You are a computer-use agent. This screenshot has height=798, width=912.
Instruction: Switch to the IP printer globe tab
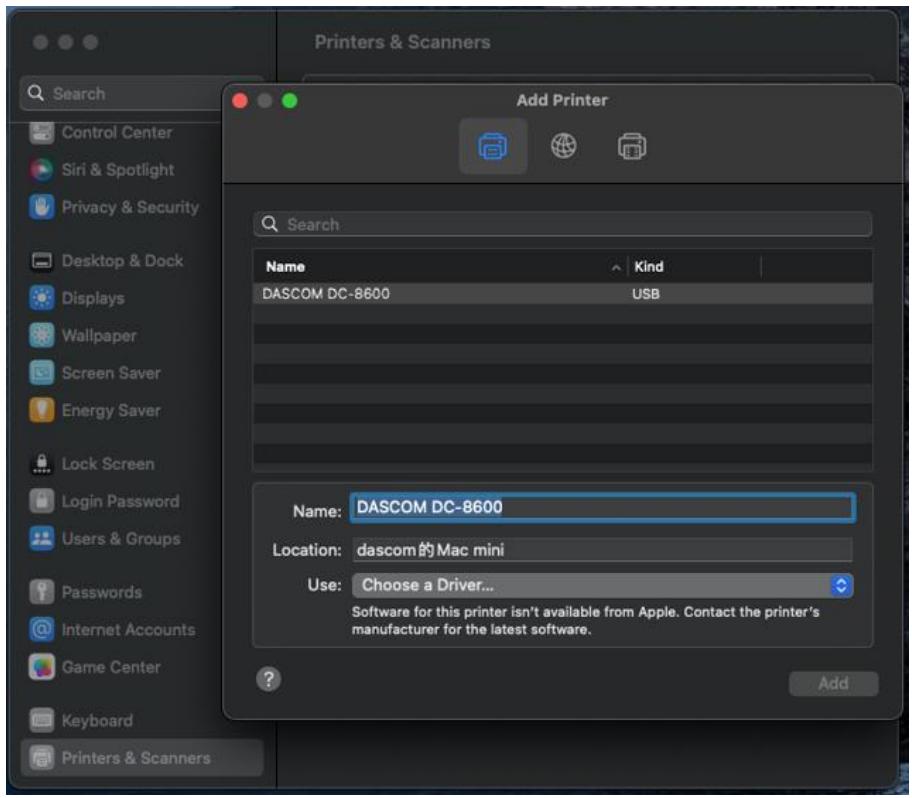point(564,146)
